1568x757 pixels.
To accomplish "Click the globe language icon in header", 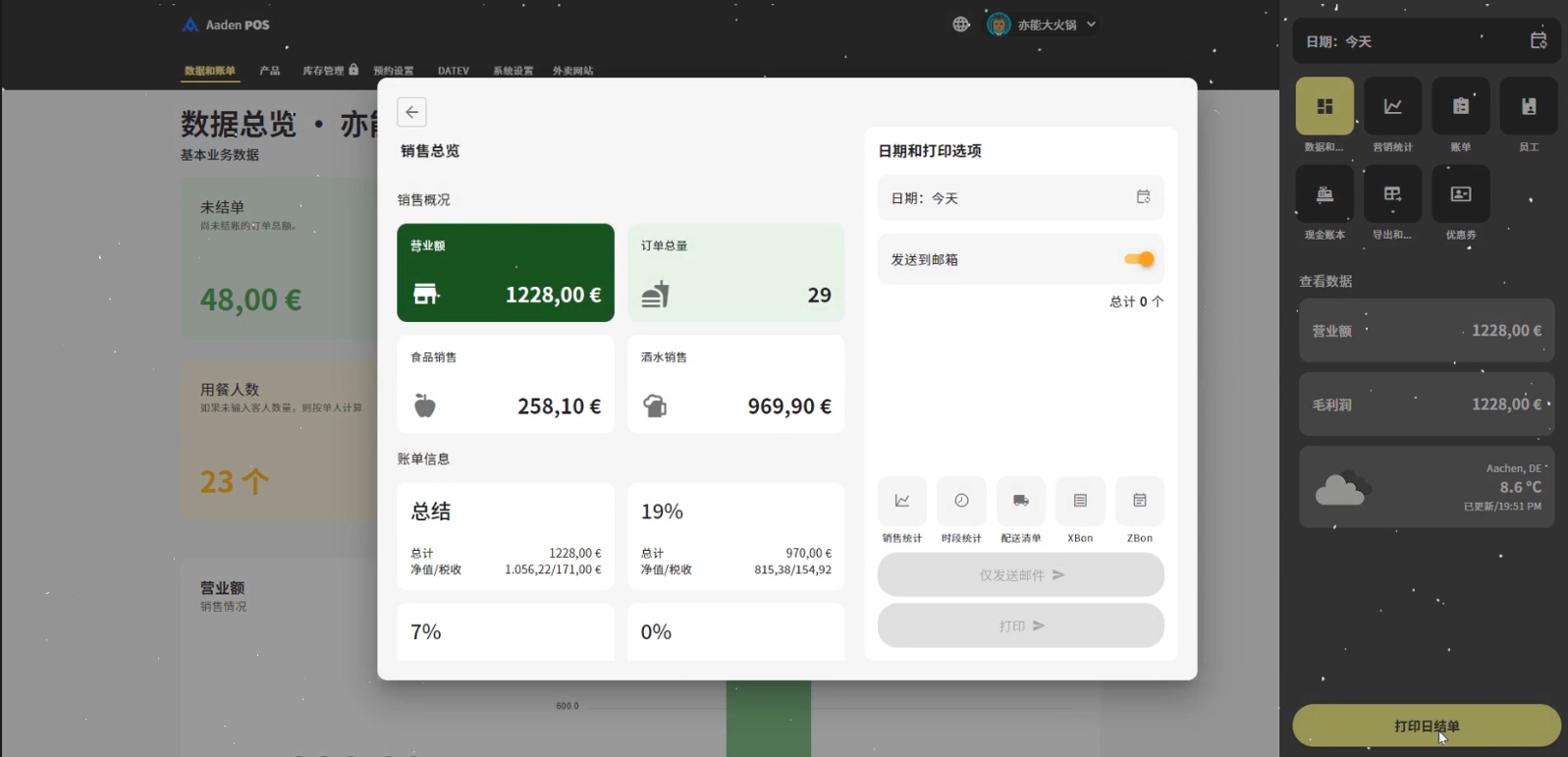I will (961, 25).
